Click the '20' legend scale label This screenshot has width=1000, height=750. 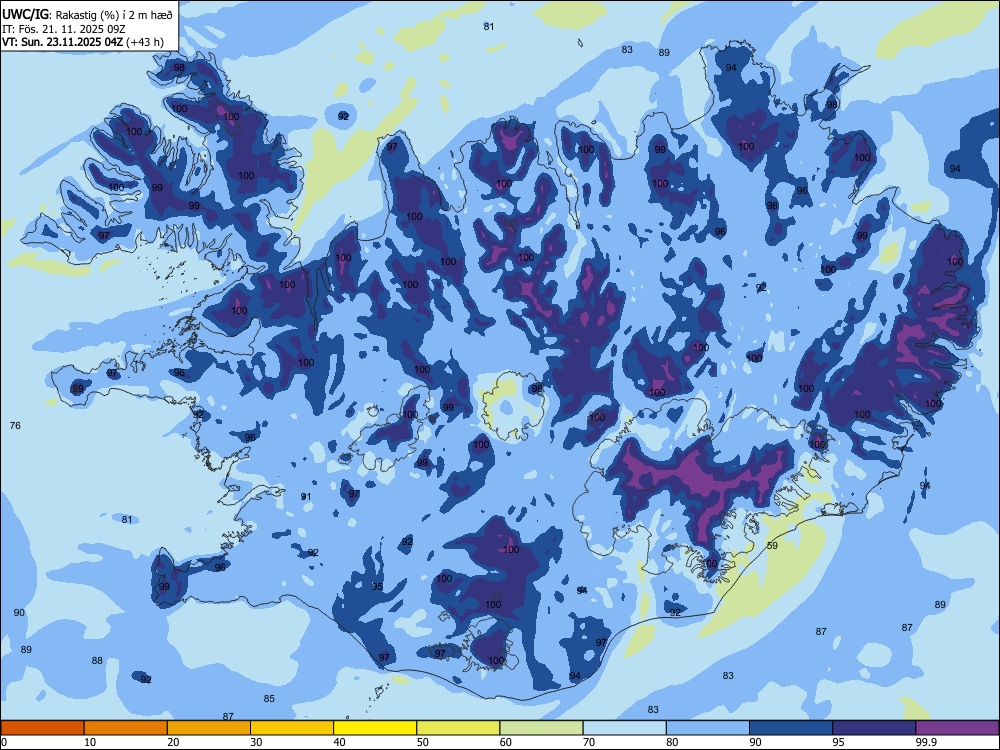[173, 742]
